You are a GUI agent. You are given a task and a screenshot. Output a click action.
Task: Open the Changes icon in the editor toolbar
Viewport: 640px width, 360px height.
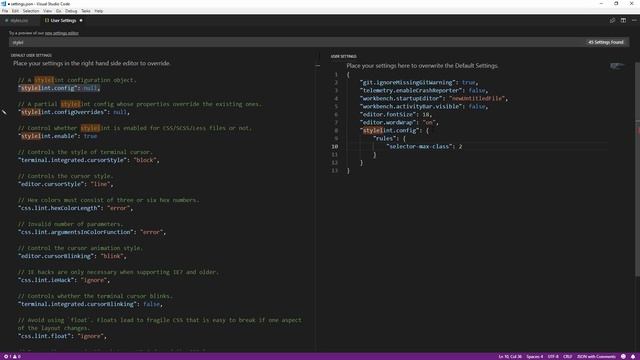(x=612, y=20)
